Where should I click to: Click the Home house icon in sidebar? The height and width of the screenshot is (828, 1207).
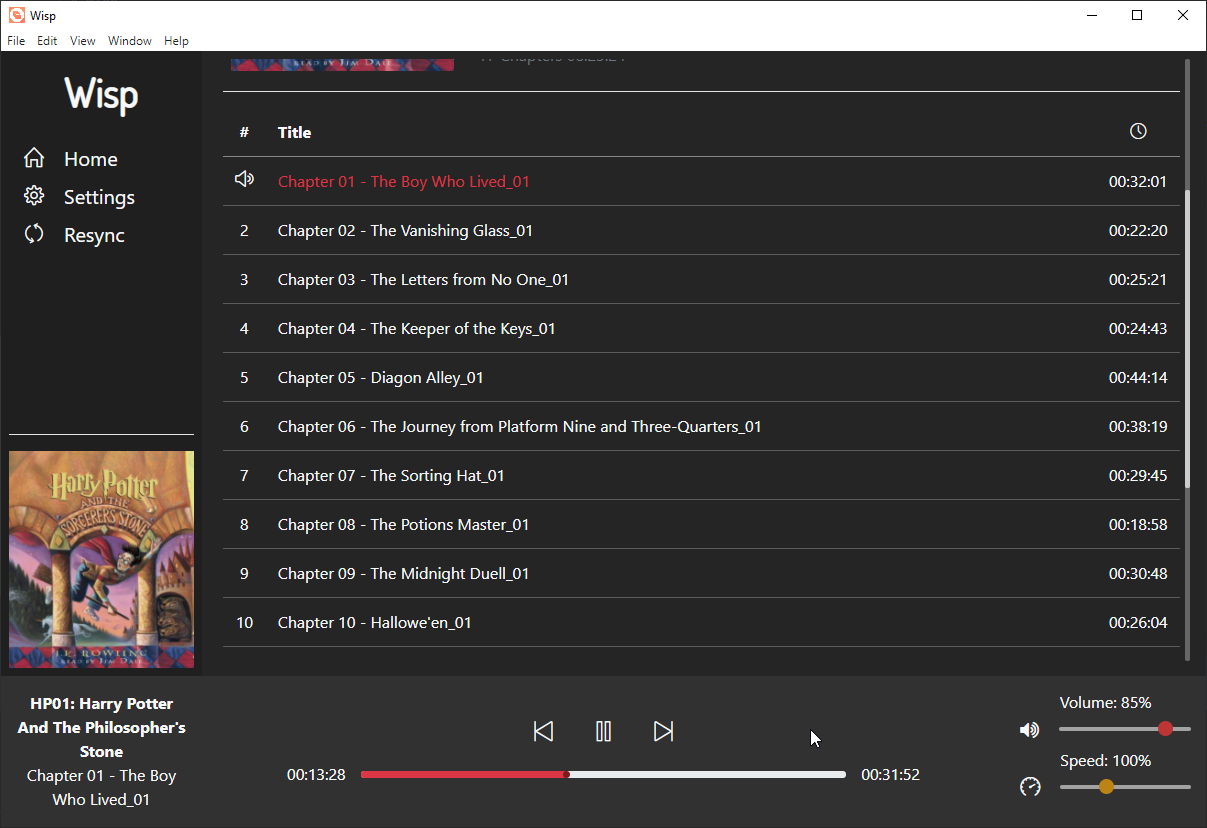coord(34,158)
